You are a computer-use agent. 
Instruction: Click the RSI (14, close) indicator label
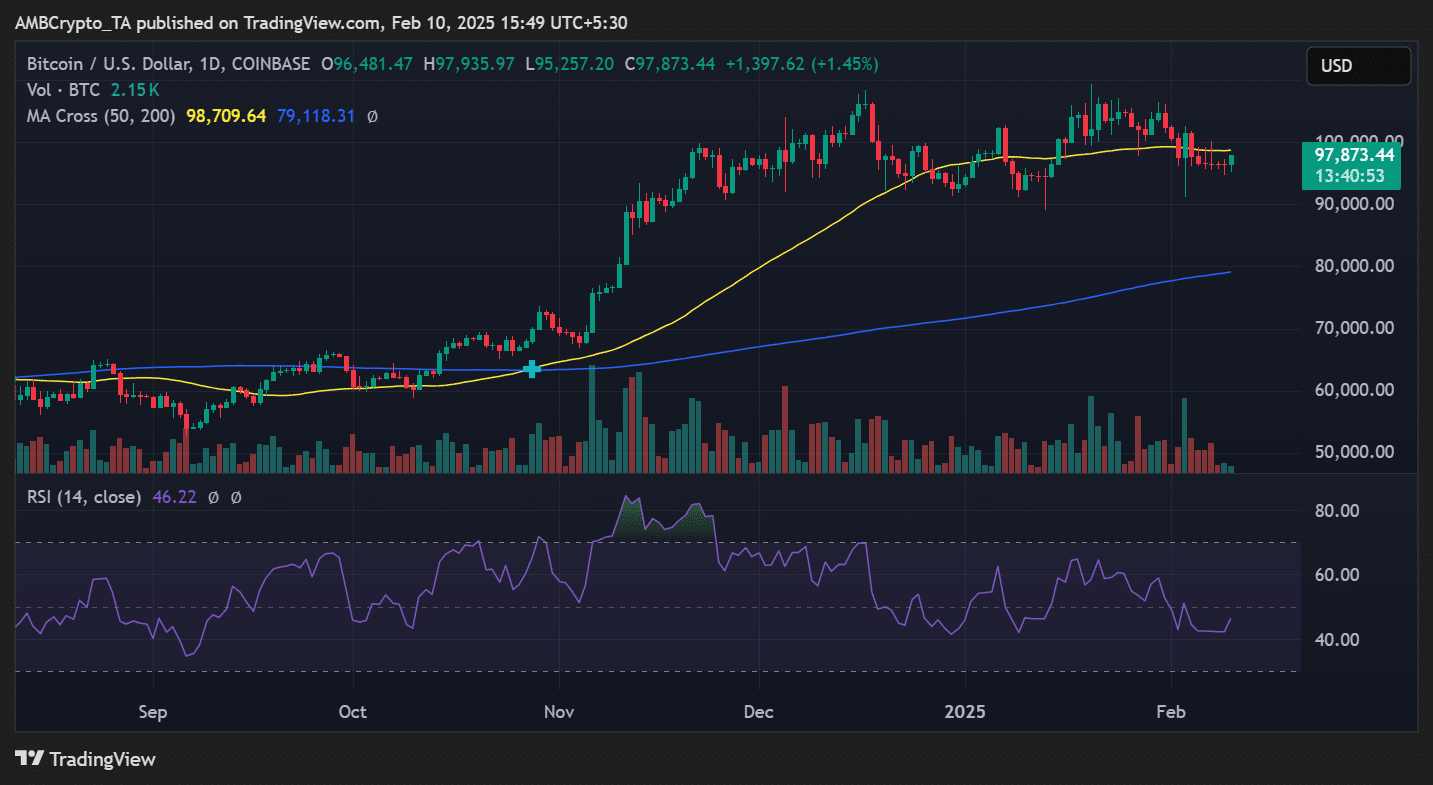(83, 496)
